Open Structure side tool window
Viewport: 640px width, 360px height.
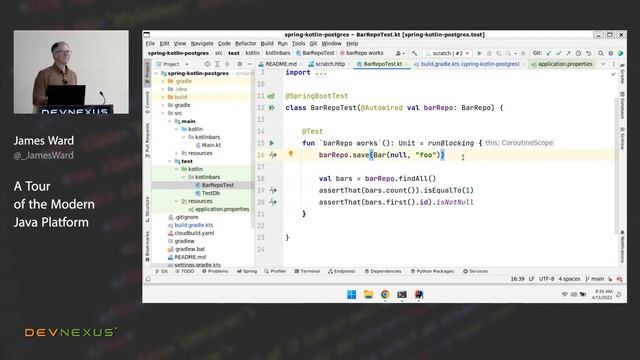click(x=147, y=209)
